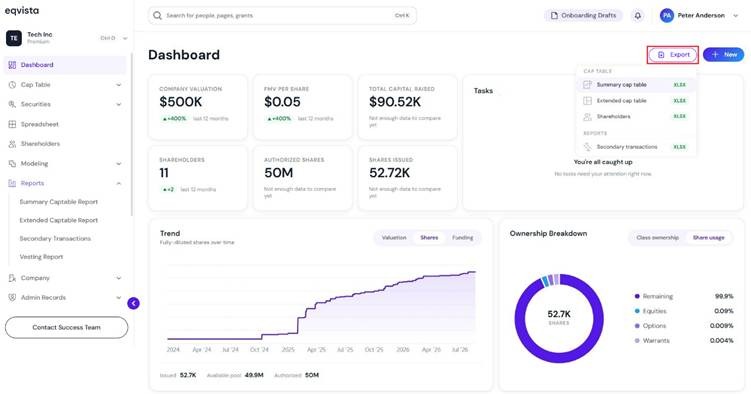Screen dimensions: 751x394
Task: Click the Securities sidebar icon
Action: (12, 104)
